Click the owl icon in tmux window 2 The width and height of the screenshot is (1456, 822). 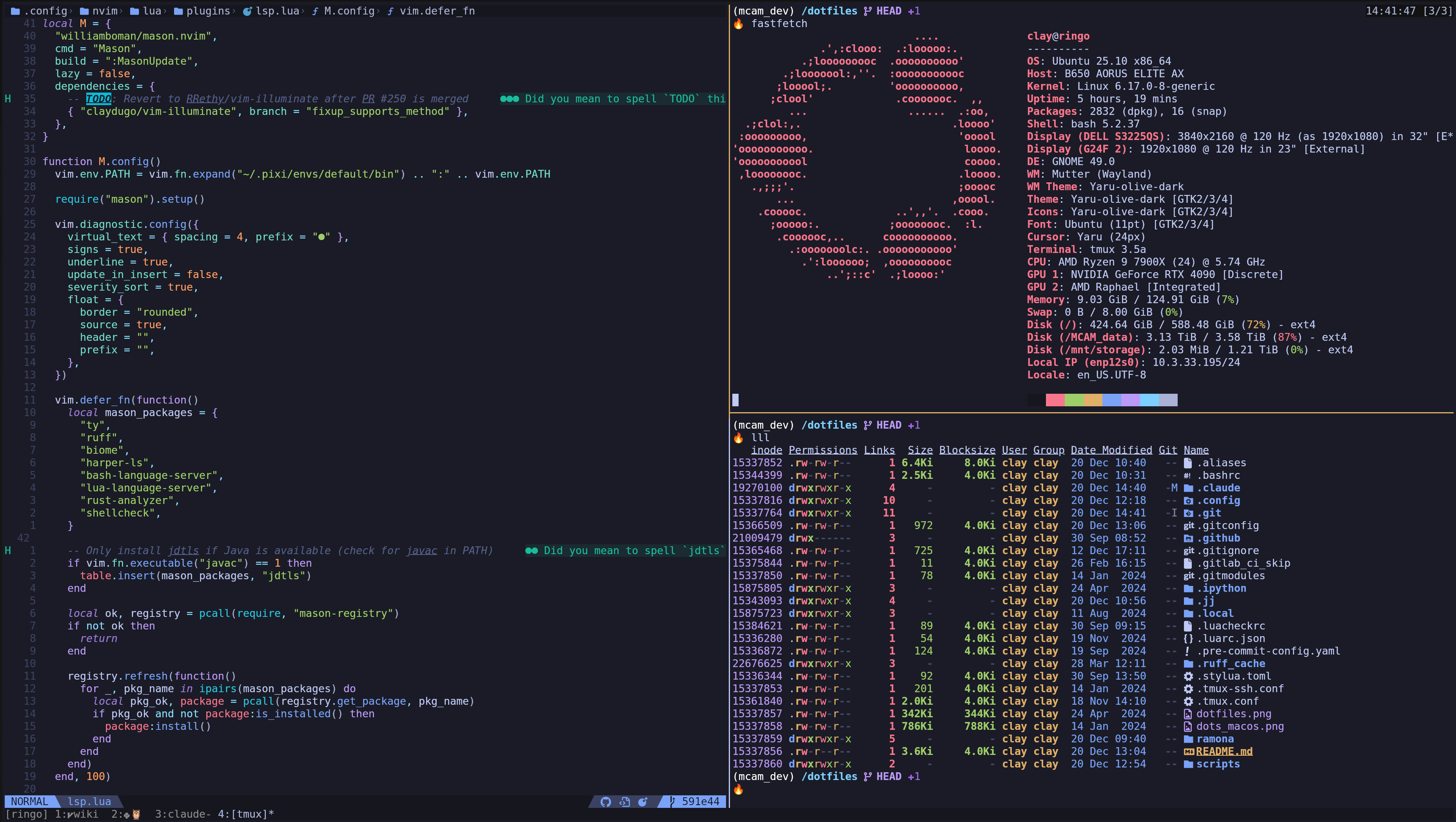(136, 815)
